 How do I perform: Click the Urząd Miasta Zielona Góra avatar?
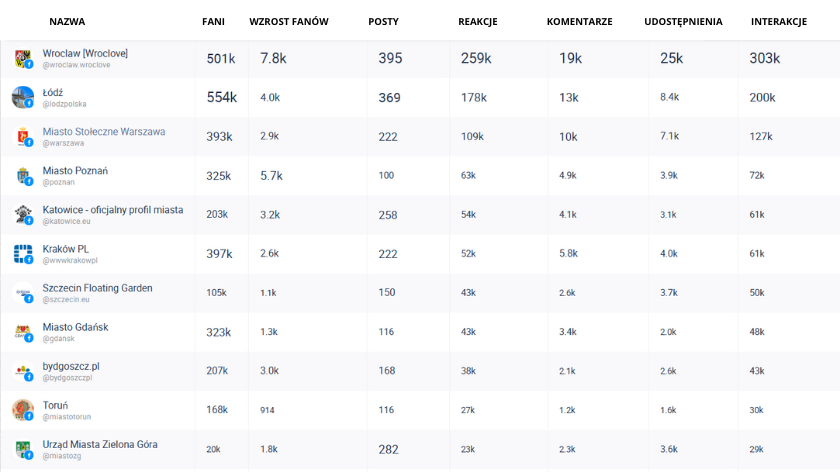click(x=22, y=449)
